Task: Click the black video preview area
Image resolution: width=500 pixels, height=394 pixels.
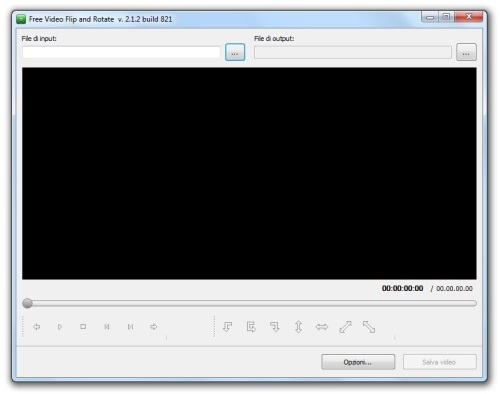Action: tap(249, 173)
